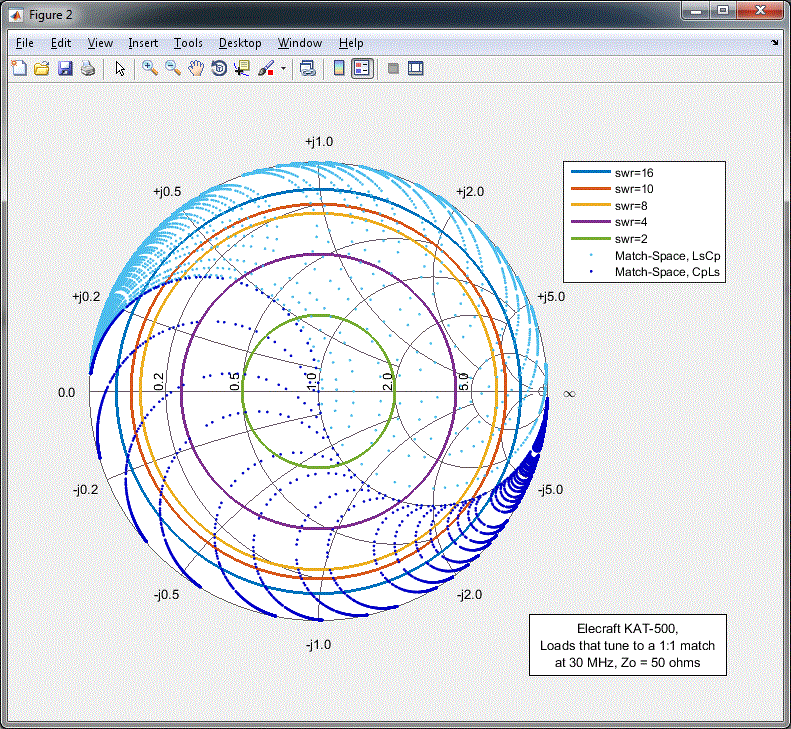Toggle the legend toolbar button
The height and width of the screenshot is (729, 791).
(362, 68)
